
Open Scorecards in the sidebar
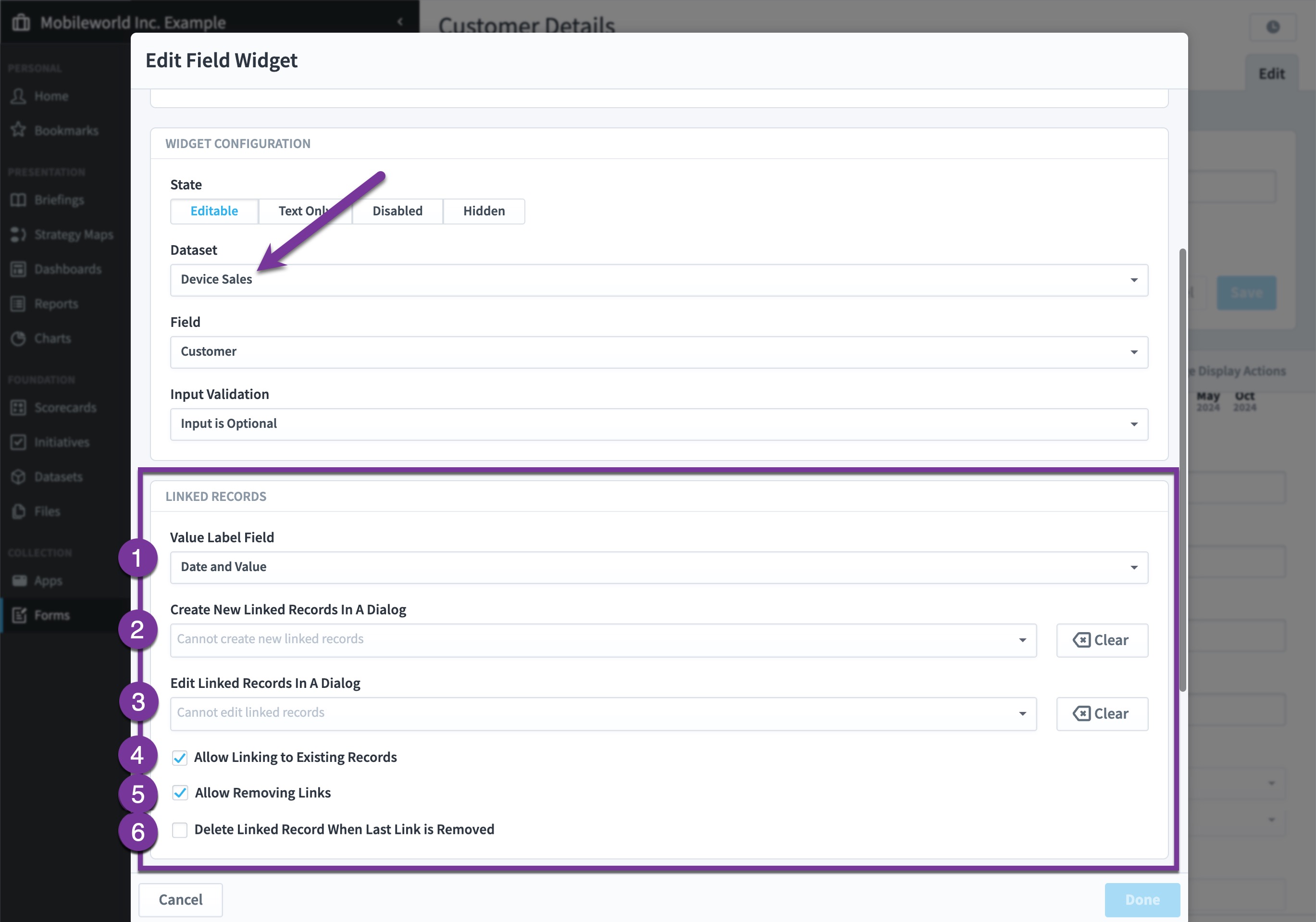(x=65, y=408)
